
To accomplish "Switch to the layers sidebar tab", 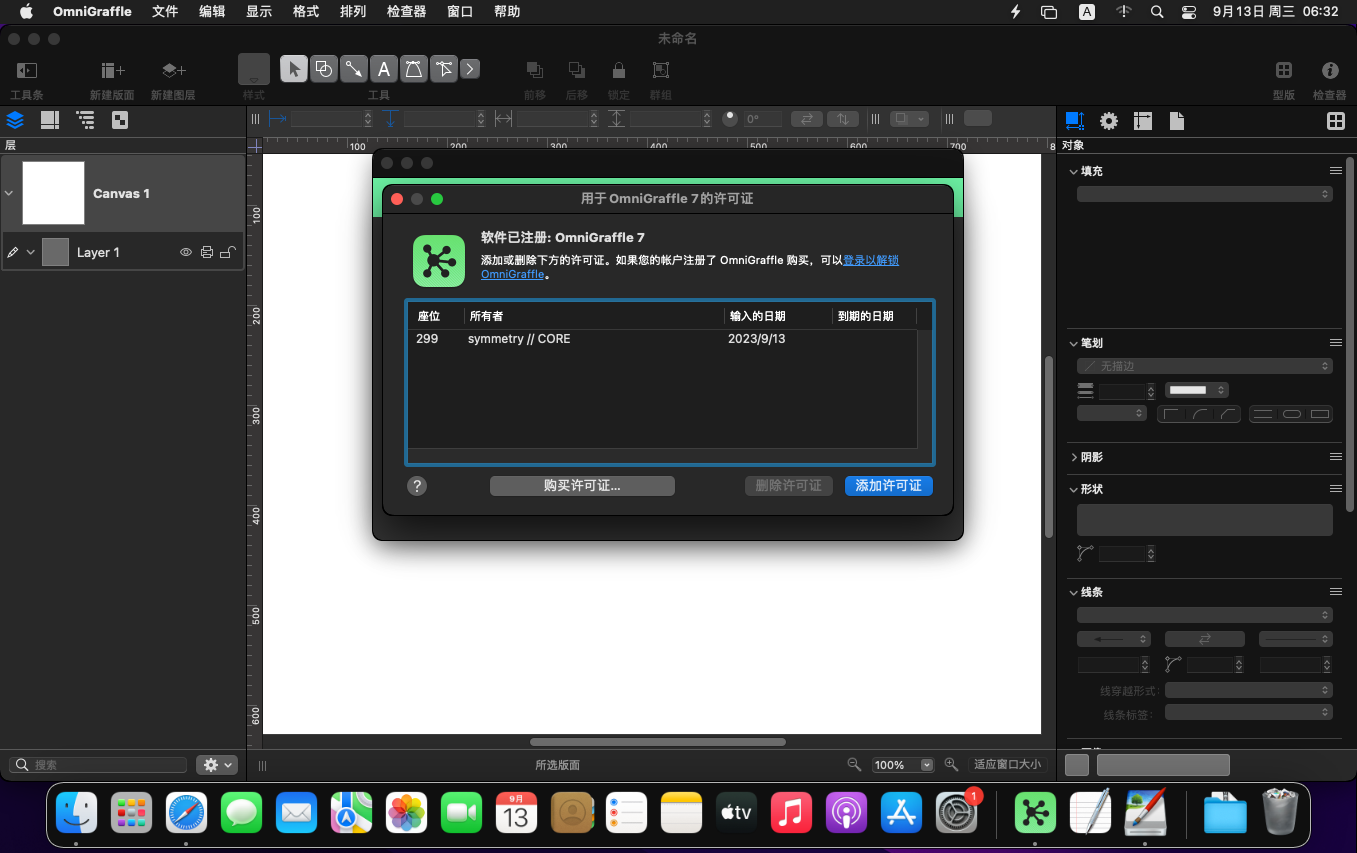I will tap(15, 120).
